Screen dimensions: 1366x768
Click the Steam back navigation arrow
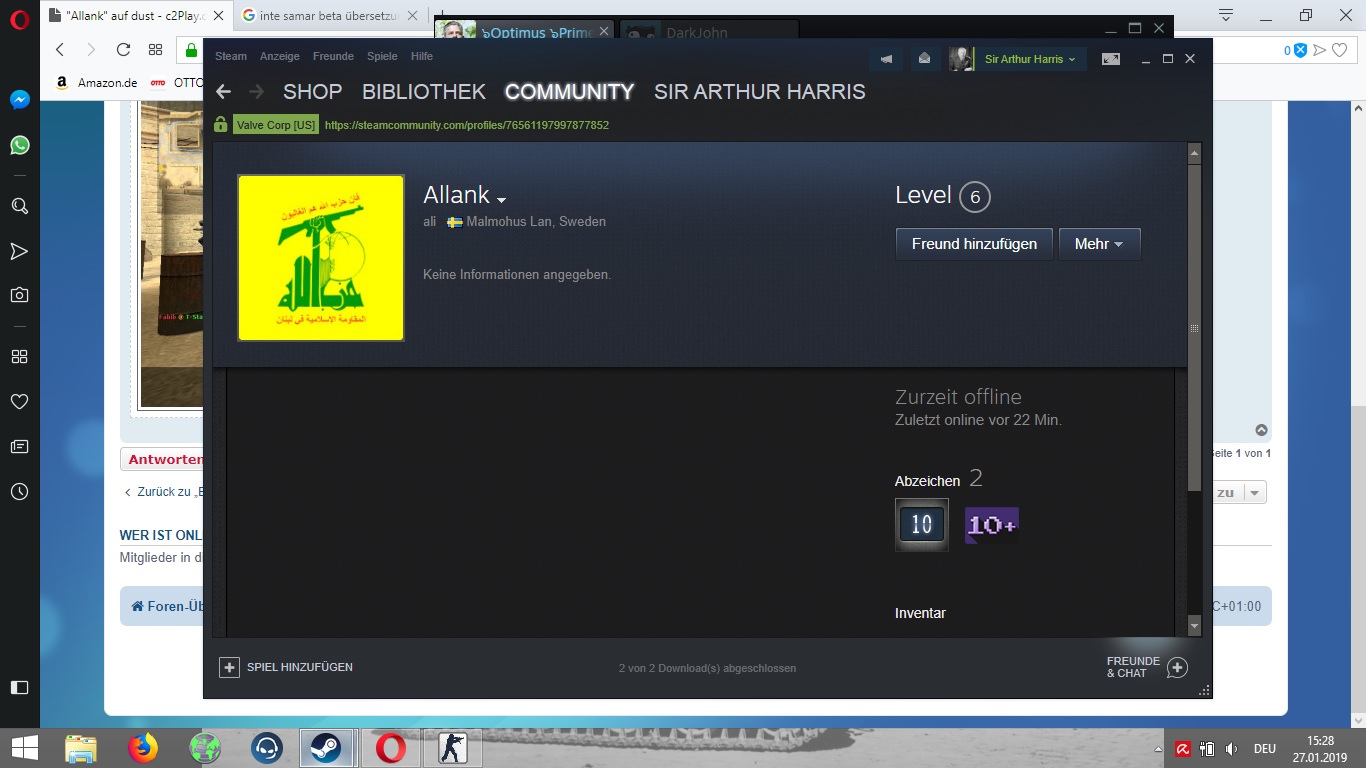[223, 92]
